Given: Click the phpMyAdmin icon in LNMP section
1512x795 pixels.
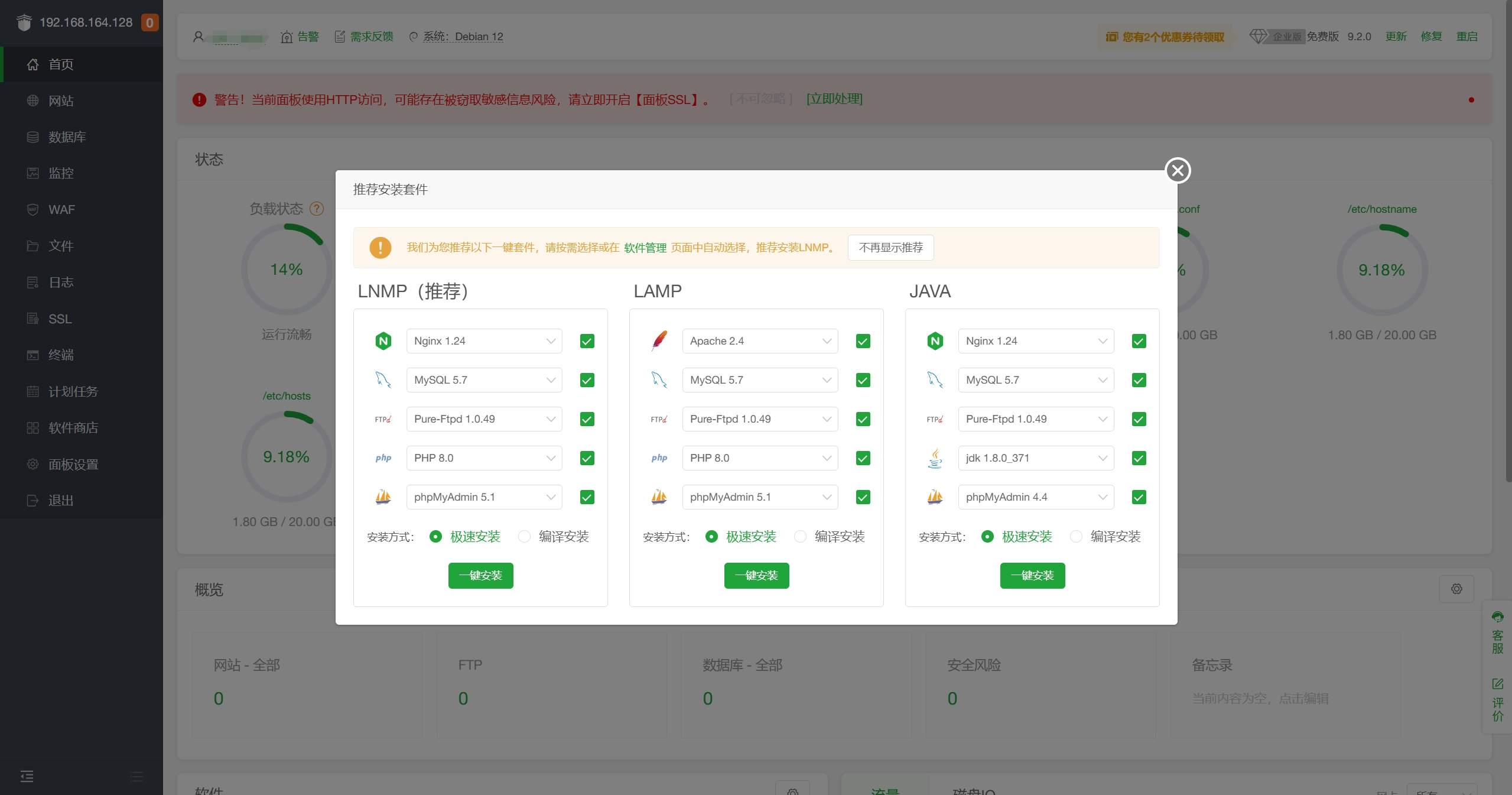Looking at the screenshot, I should point(383,497).
